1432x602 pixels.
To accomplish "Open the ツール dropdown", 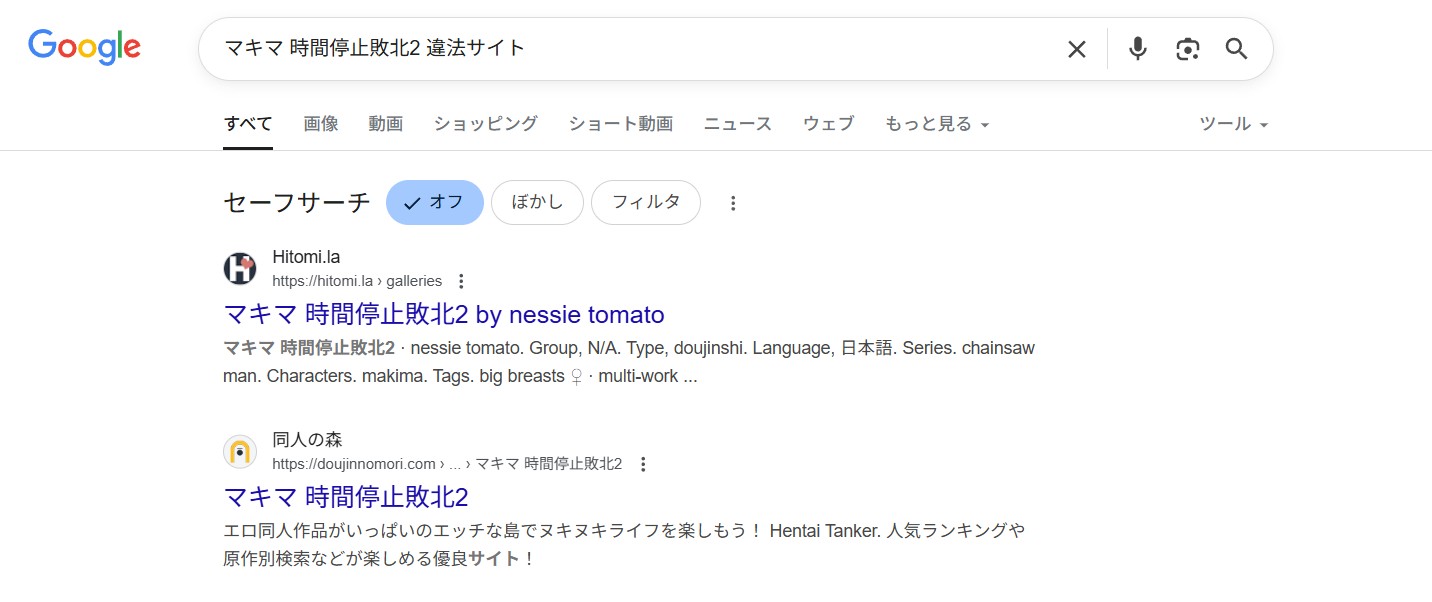I will coord(1232,123).
